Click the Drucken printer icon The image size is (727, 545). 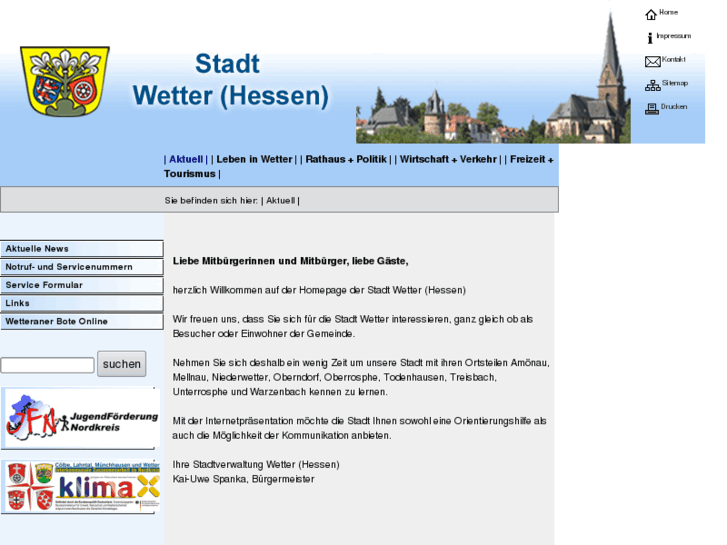pyautogui.click(x=651, y=109)
